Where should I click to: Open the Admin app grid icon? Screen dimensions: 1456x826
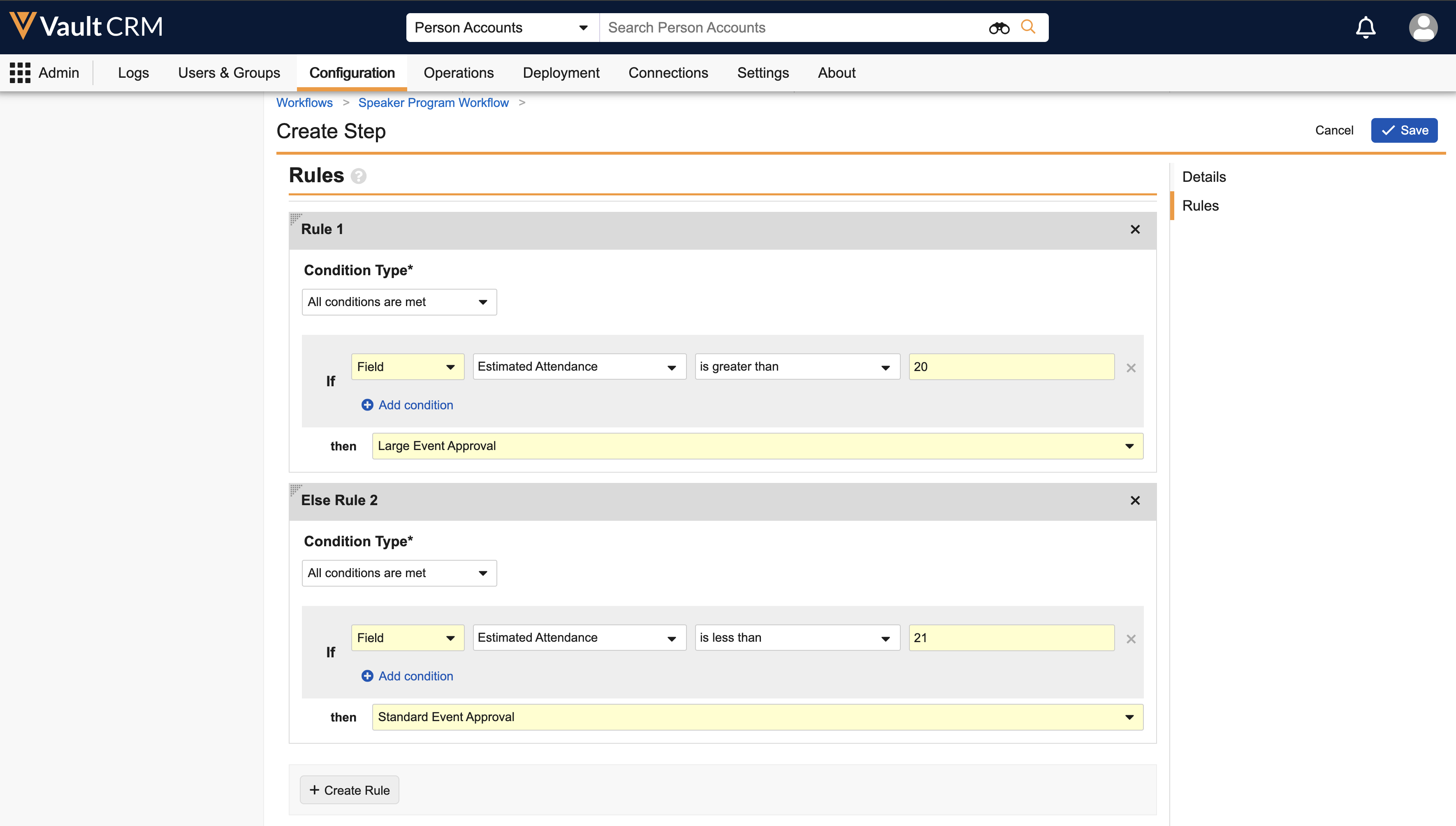[x=20, y=73]
